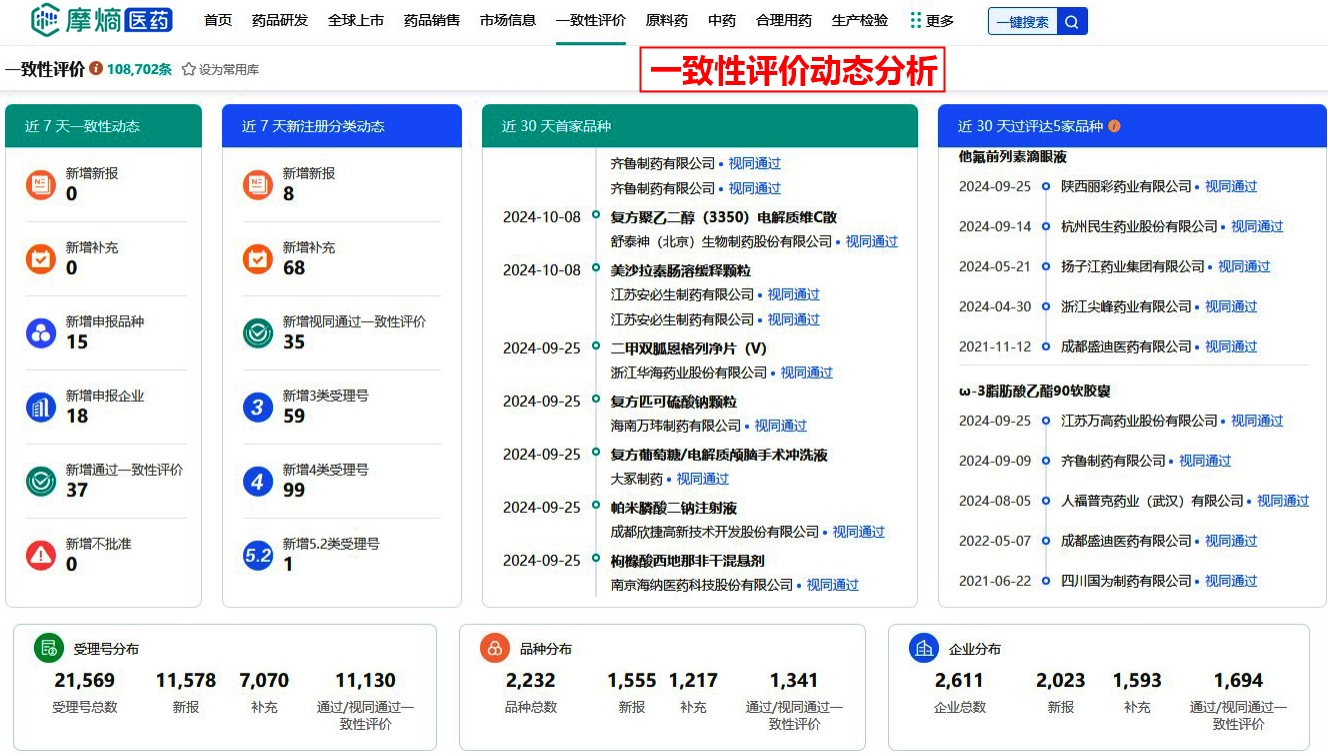
Task: Click the 受理号分布 green icon
Action: pos(48,648)
